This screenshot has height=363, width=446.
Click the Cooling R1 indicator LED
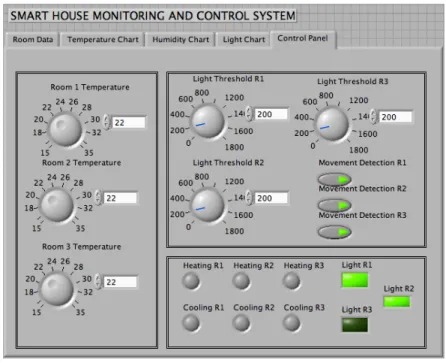[191, 323]
